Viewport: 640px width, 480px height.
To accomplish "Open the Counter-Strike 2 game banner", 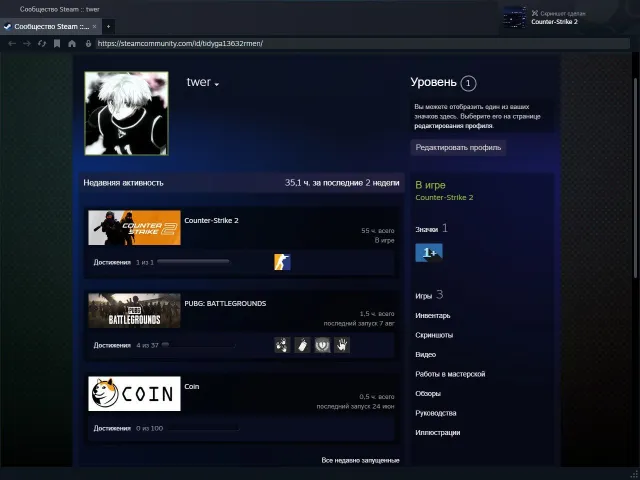I will pyautogui.click(x=134, y=228).
